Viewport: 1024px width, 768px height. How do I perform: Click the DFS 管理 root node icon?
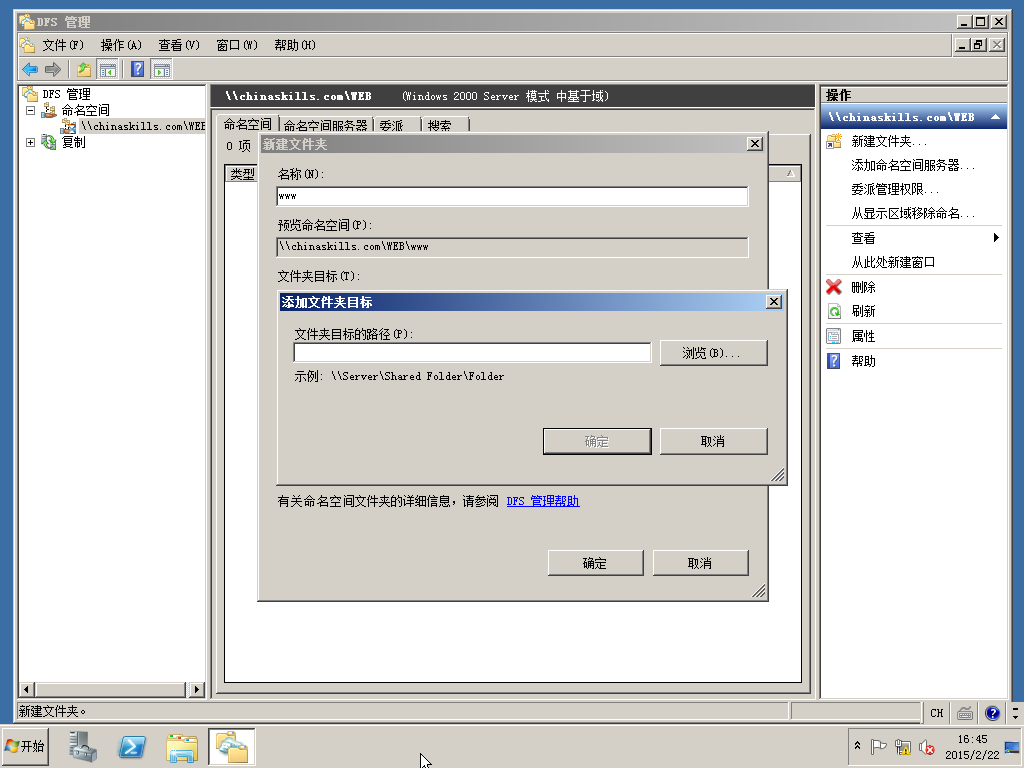[x=30, y=93]
